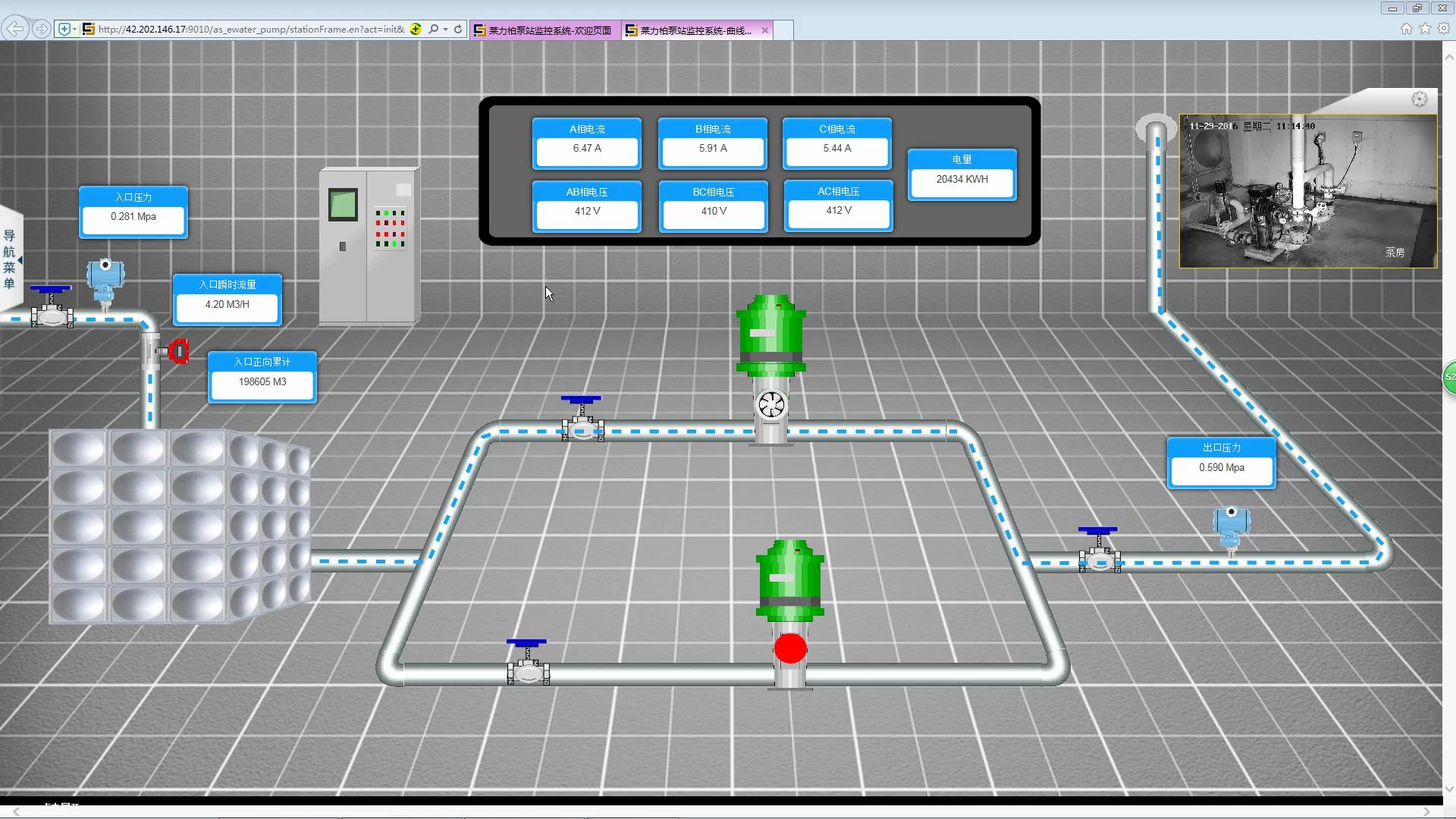Image resolution: width=1456 pixels, height=819 pixels.
Task: Click the stainless water storage tank
Action: (x=179, y=527)
